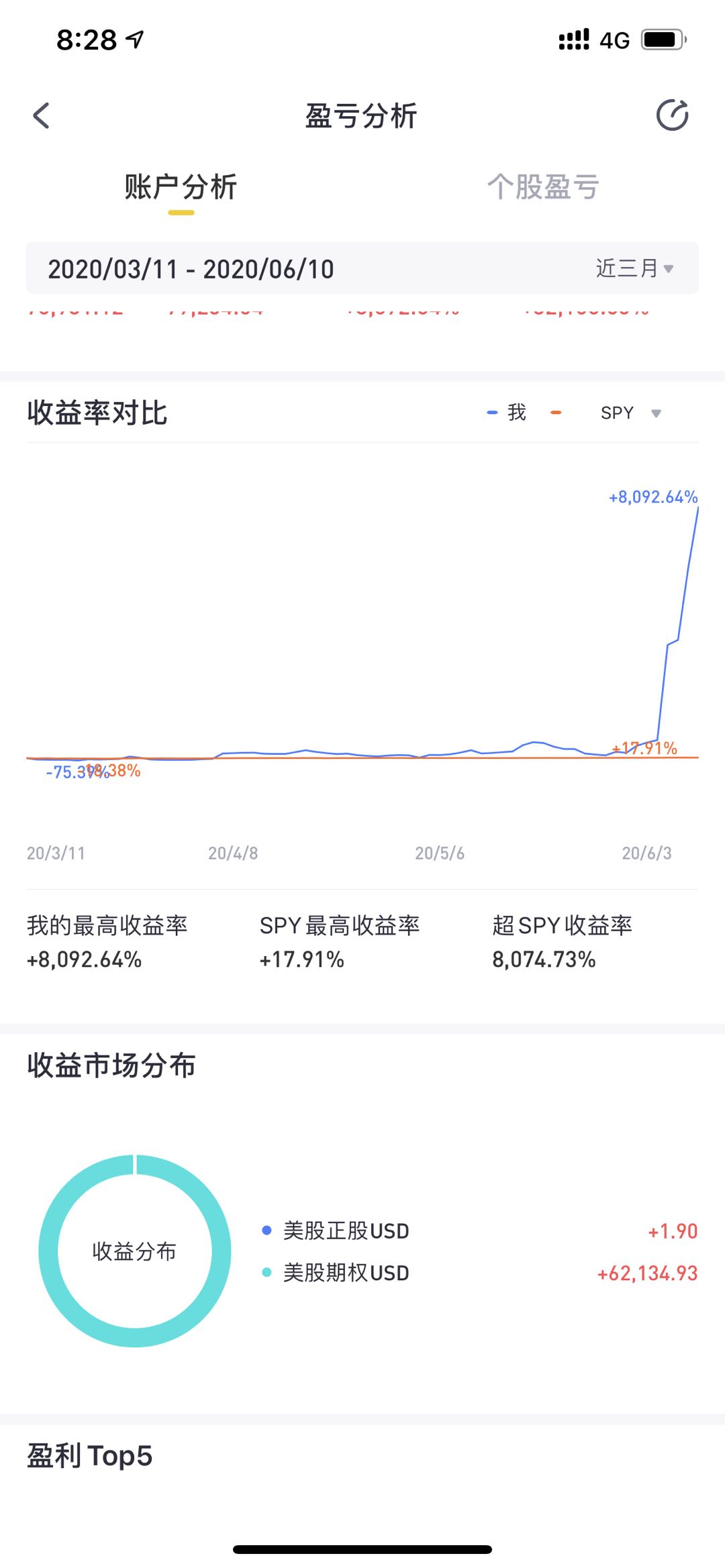The width and height of the screenshot is (725, 1568).
Task: Tap the 20/5/6 date axis label
Action: coord(440,853)
